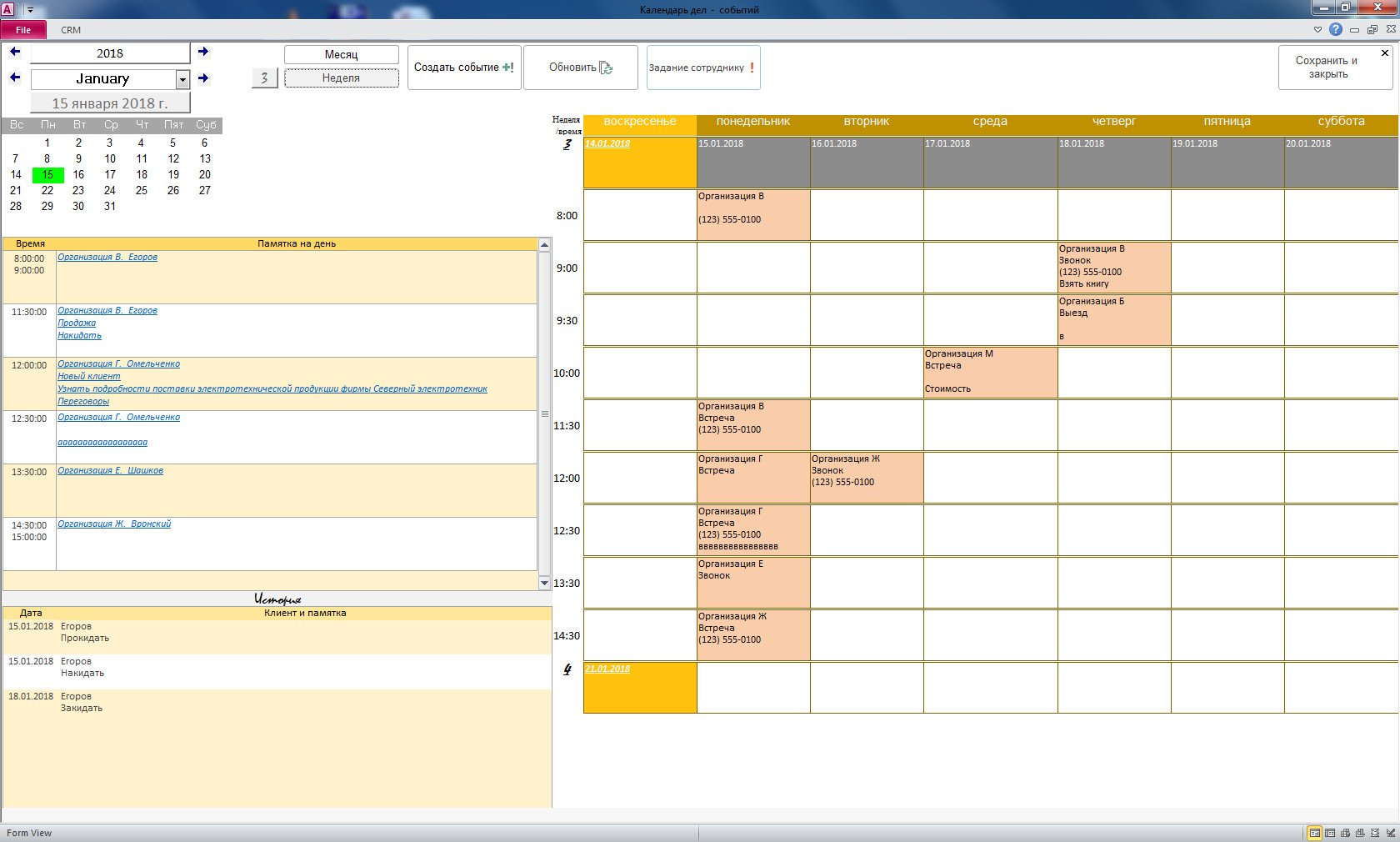Go to next year with right arrow beside 2018
The image size is (1400, 842).
click(x=203, y=52)
